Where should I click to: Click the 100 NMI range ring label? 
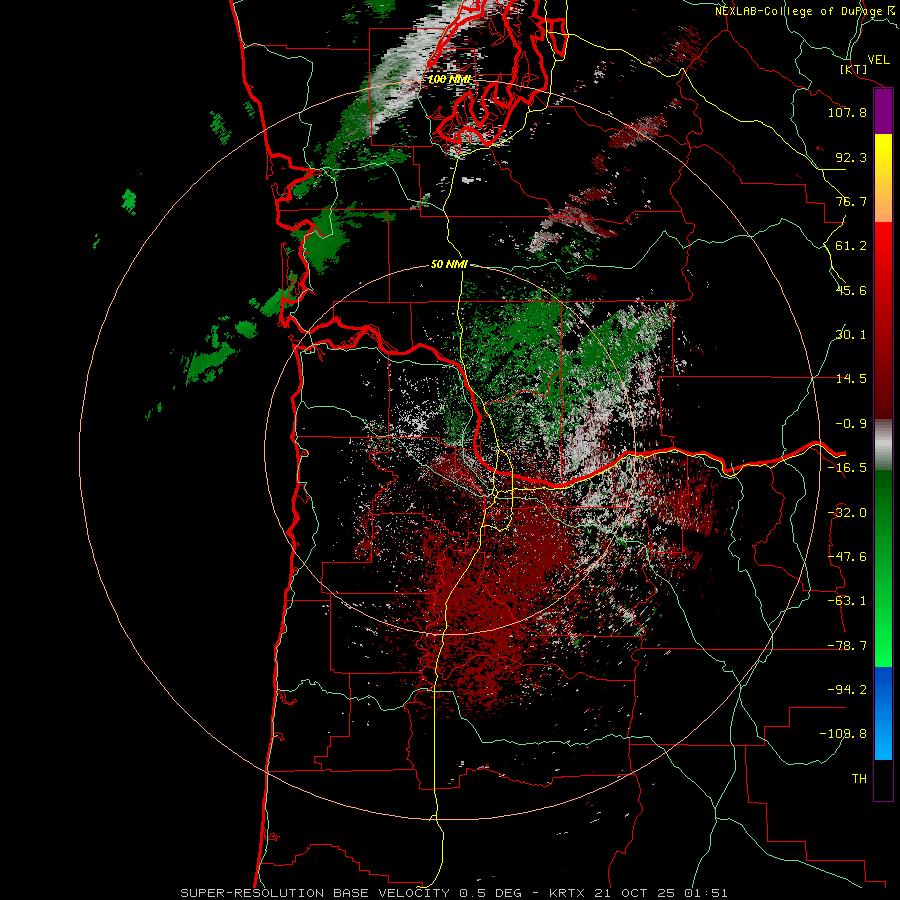(x=449, y=79)
